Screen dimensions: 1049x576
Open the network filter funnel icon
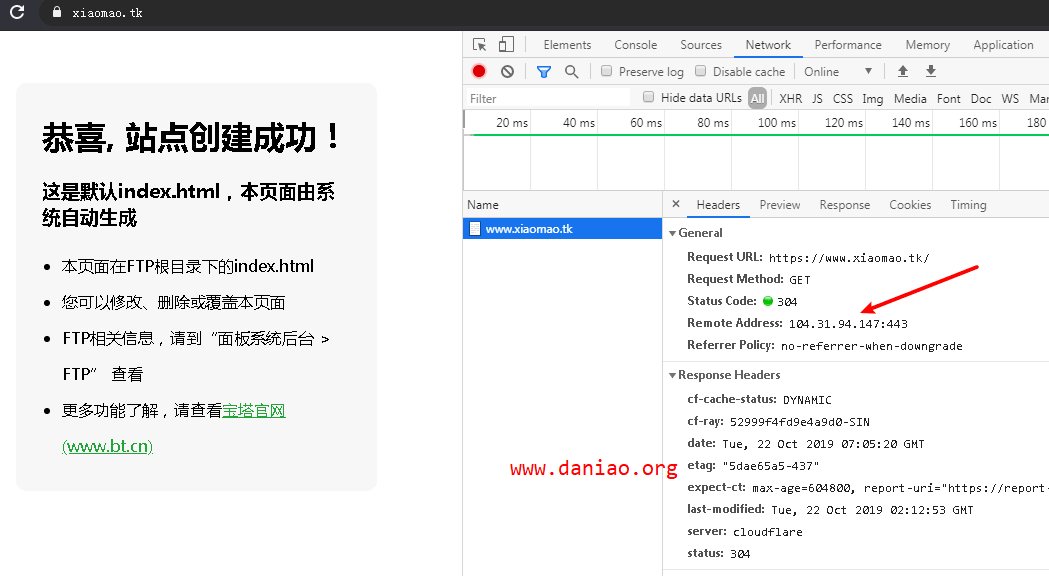coord(543,71)
